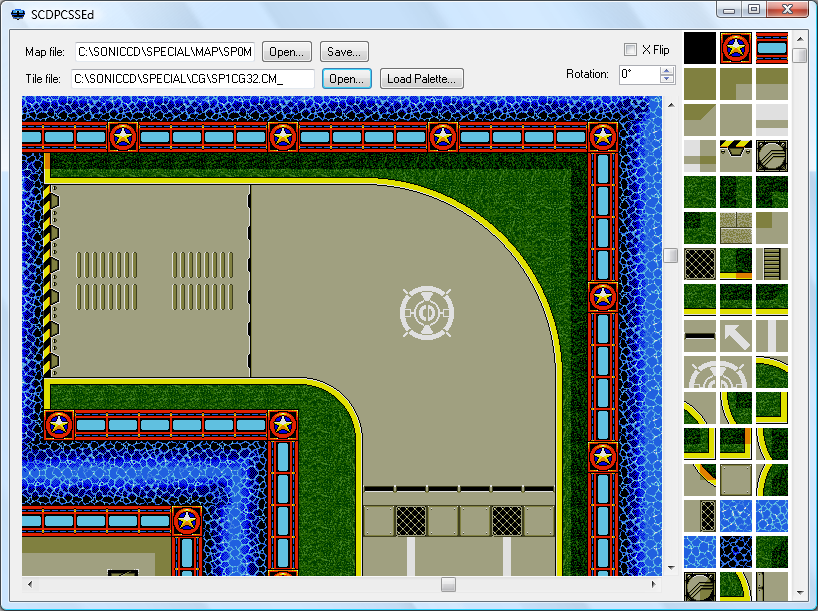Select the white diagonal arrow tile
The width and height of the screenshot is (818, 611).
(736, 336)
